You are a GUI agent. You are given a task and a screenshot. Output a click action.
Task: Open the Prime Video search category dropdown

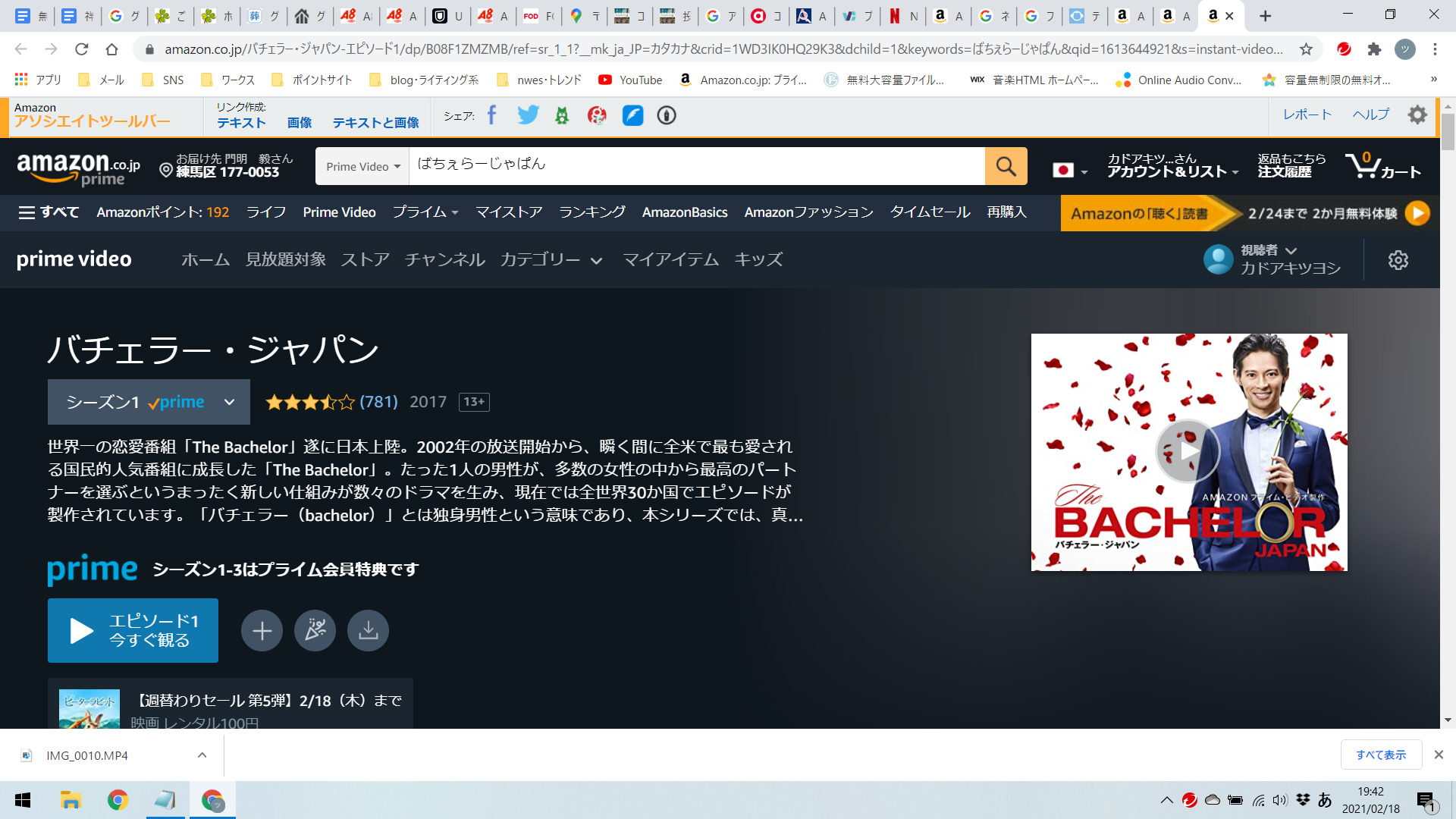click(x=362, y=166)
